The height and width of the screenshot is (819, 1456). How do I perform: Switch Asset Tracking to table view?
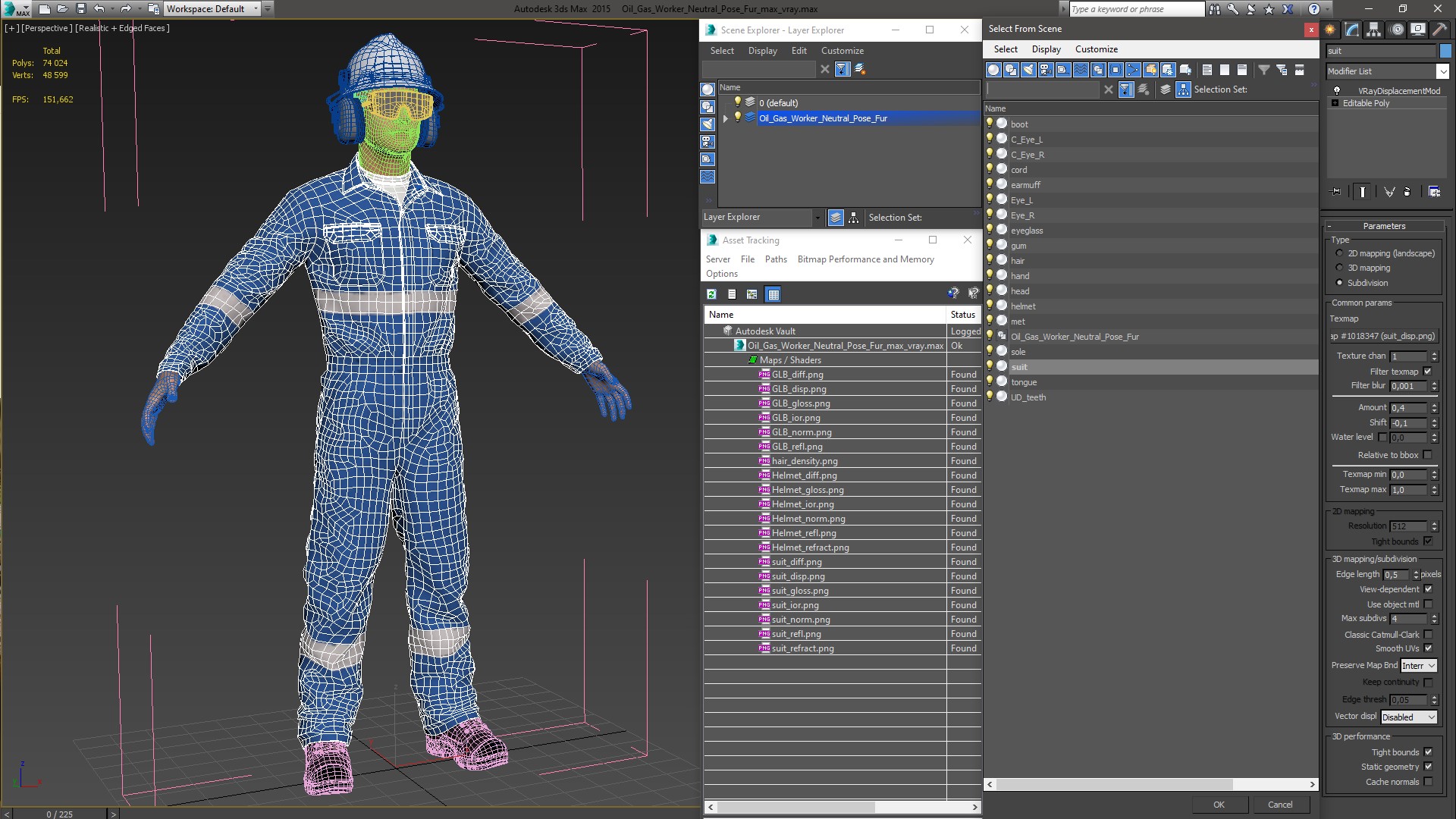point(773,294)
